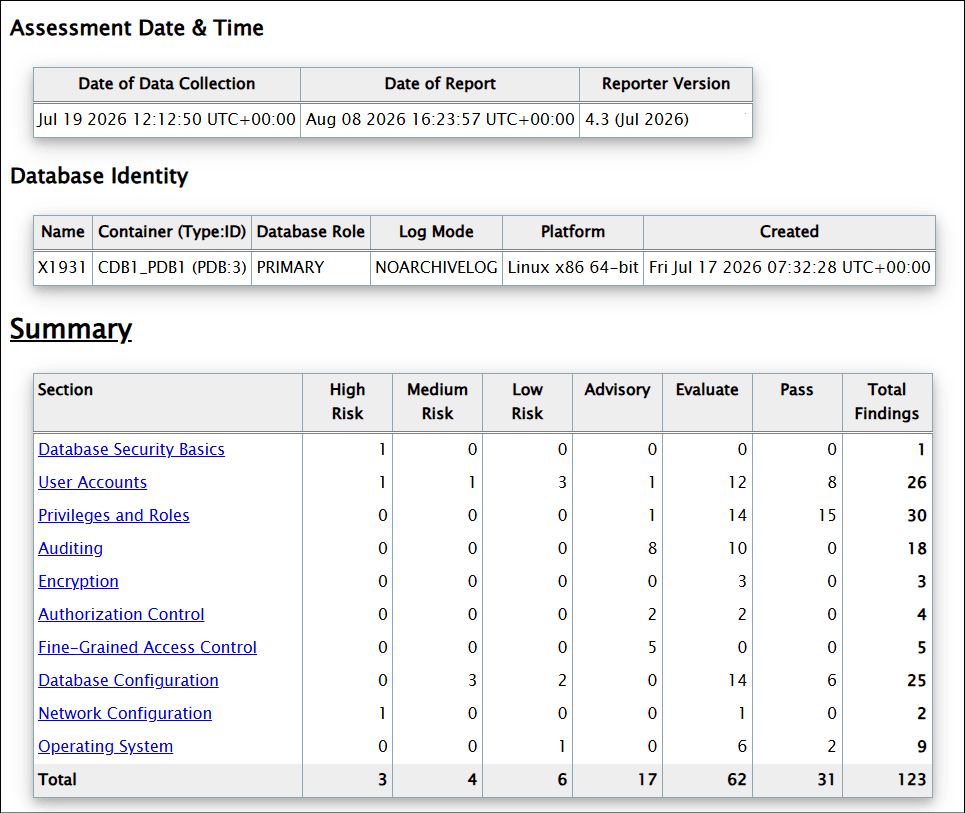Screen dimensions: 965x813
Task: Open the Database Security Basics link
Action: (x=131, y=449)
